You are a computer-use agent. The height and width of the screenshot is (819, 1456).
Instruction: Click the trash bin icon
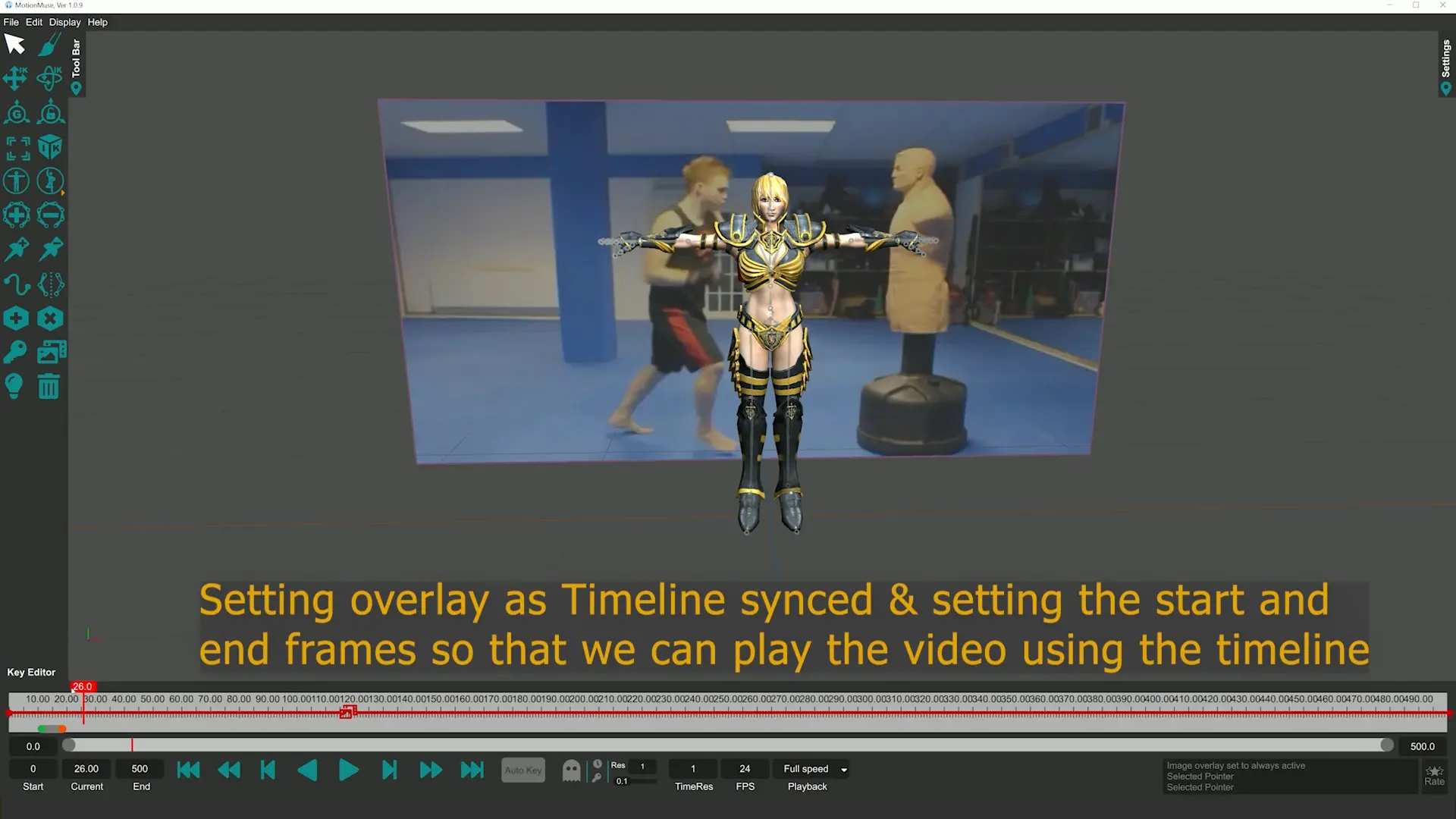coord(49,387)
